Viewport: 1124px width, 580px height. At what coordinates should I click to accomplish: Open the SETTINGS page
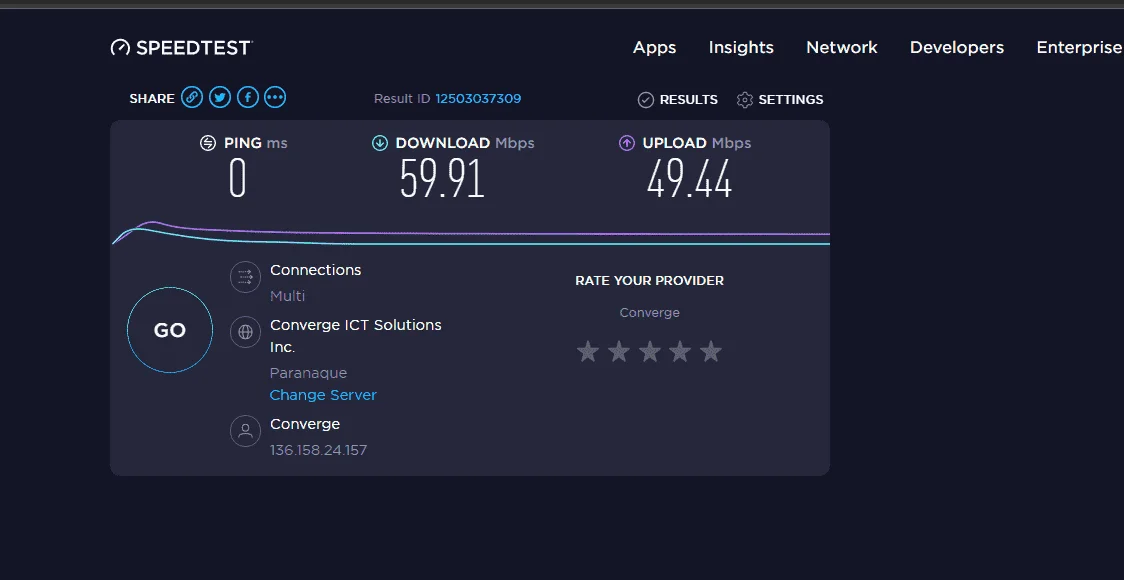coord(791,100)
